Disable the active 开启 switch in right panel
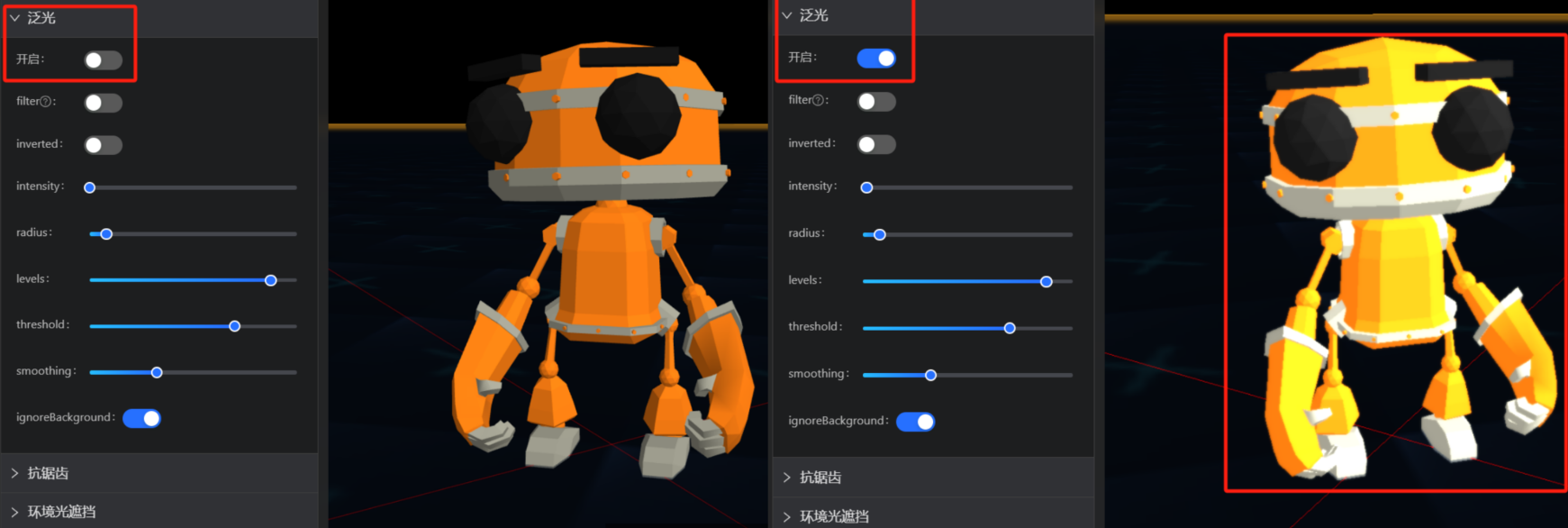The width and height of the screenshot is (1568, 528). 875,59
